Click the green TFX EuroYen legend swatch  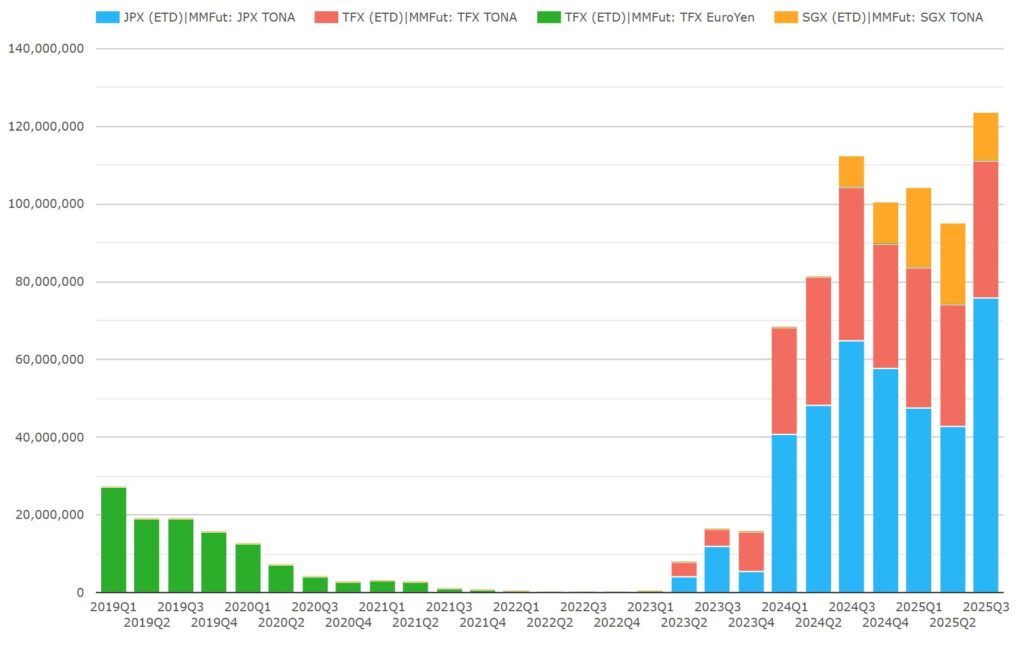coord(550,17)
